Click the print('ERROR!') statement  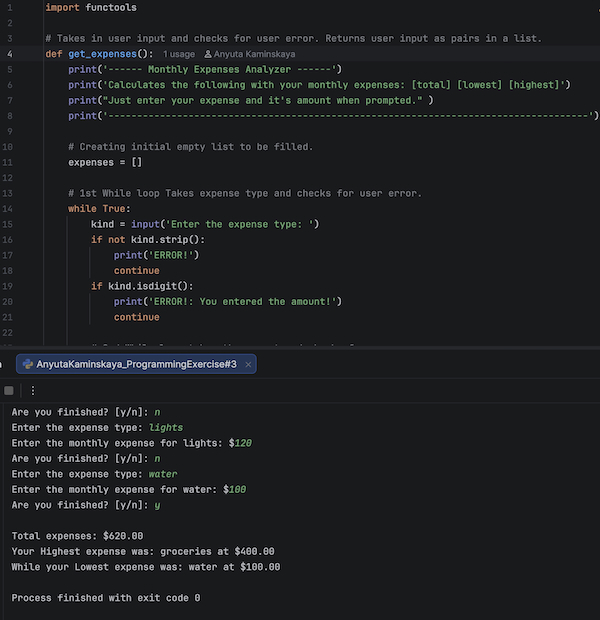(x=156, y=255)
